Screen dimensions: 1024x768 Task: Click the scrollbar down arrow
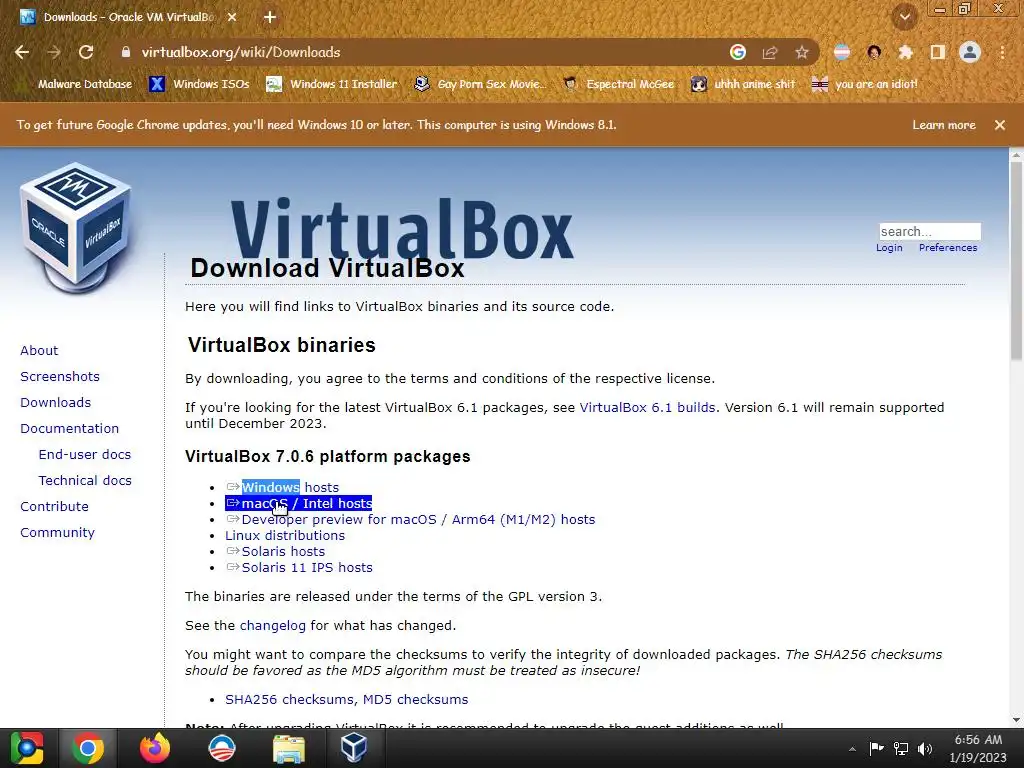[1016, 720]
